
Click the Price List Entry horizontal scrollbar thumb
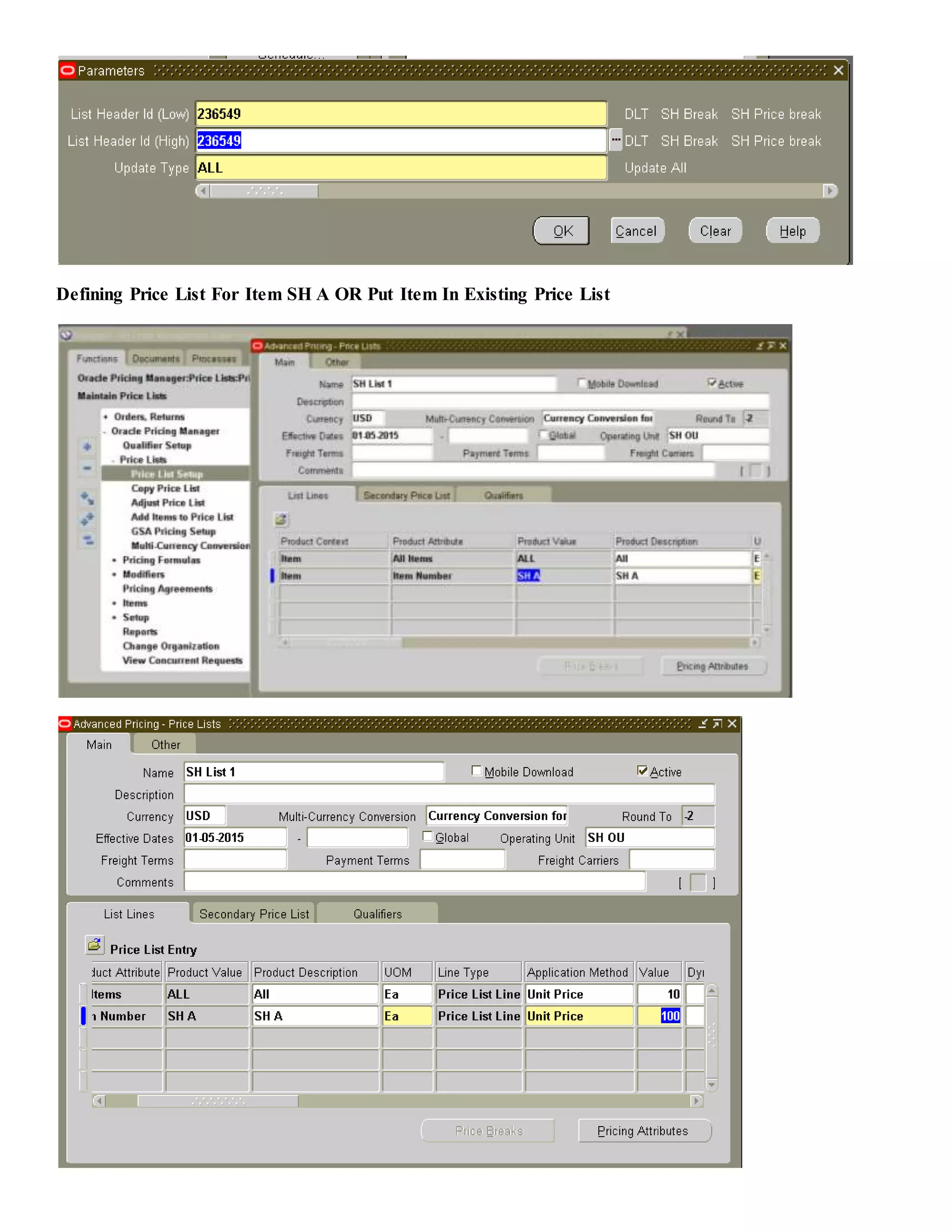click(x=218, y=1100)
